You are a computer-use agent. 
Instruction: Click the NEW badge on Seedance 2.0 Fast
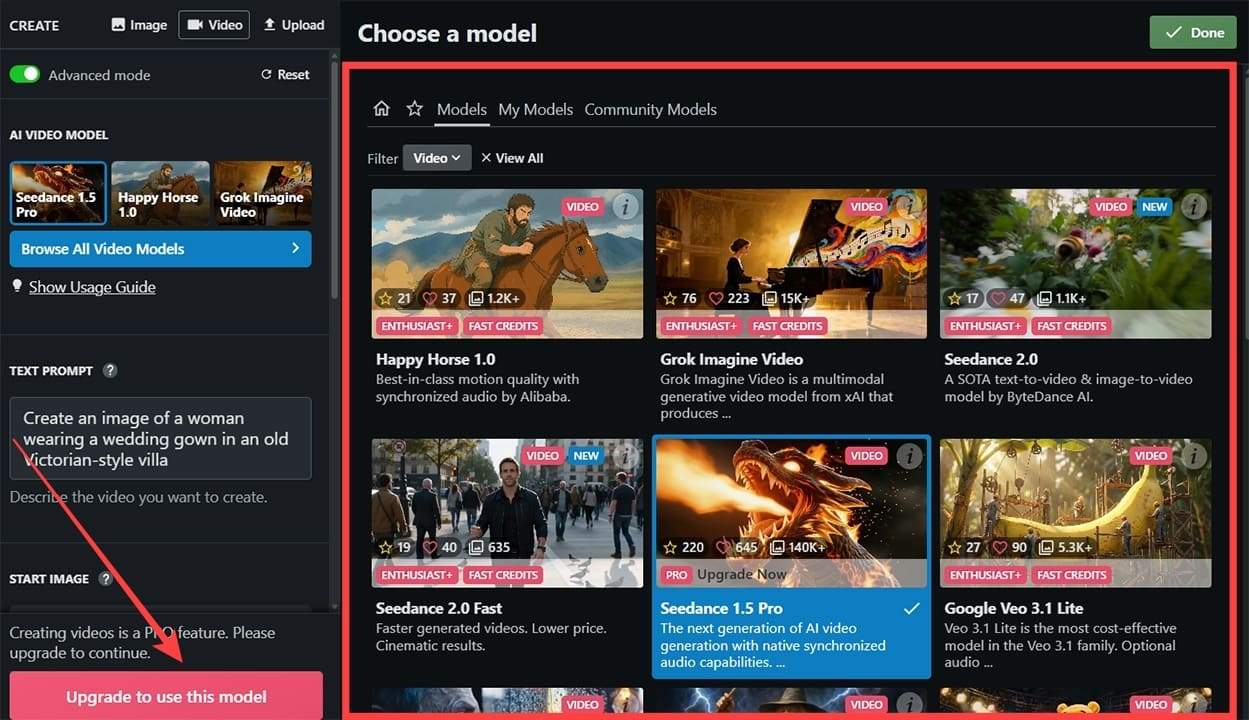(x=586, y=456)
